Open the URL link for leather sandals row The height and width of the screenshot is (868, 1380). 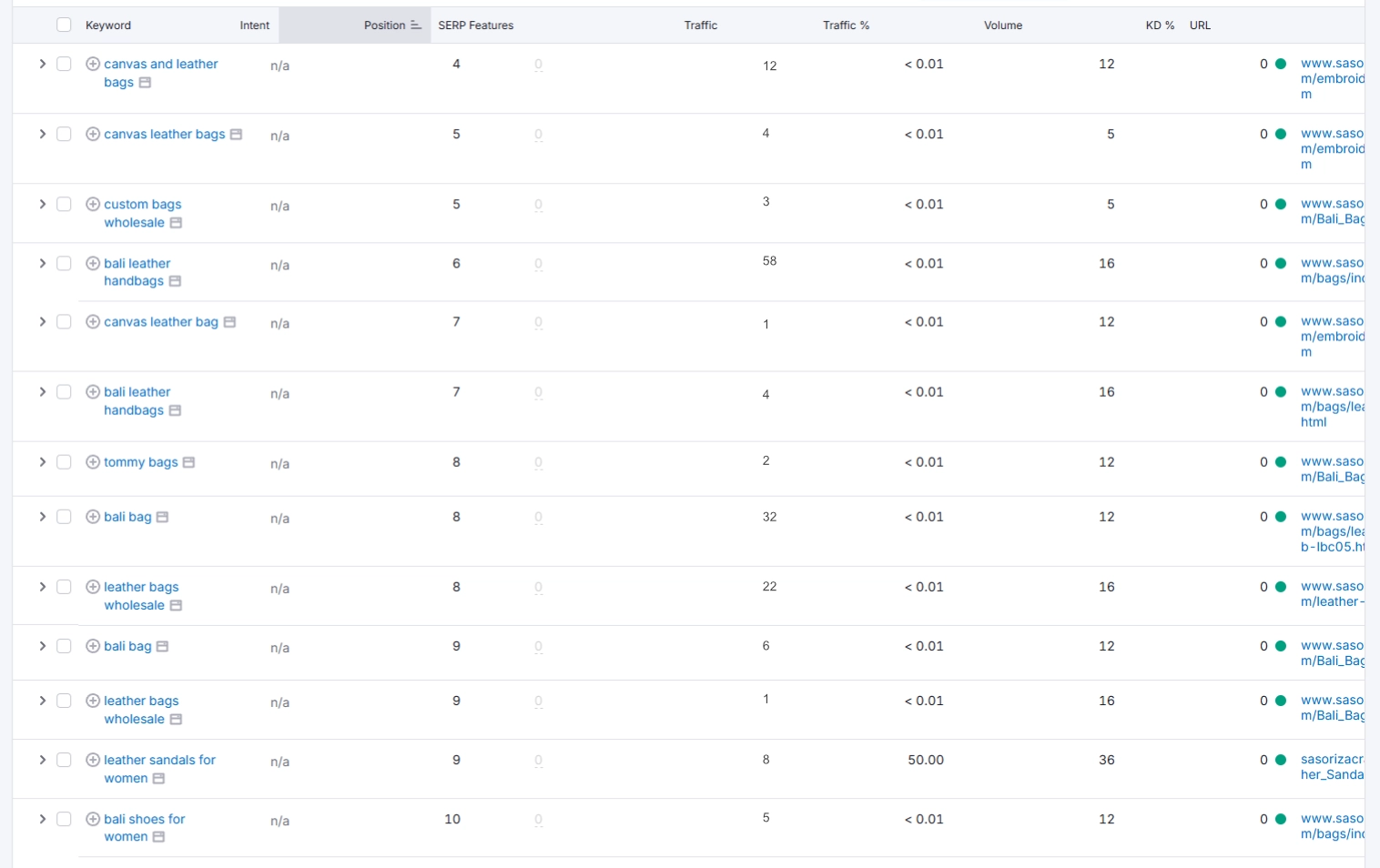point(1331,767)
